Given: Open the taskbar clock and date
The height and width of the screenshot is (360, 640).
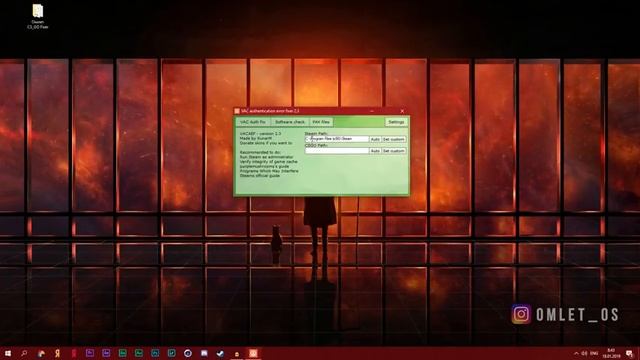Looking at the screenshot, I should (x=611, y=353).
